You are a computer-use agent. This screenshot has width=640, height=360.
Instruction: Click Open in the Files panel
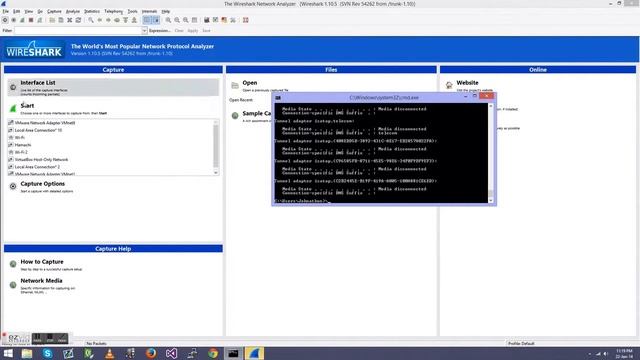click(x=249, y=83)
